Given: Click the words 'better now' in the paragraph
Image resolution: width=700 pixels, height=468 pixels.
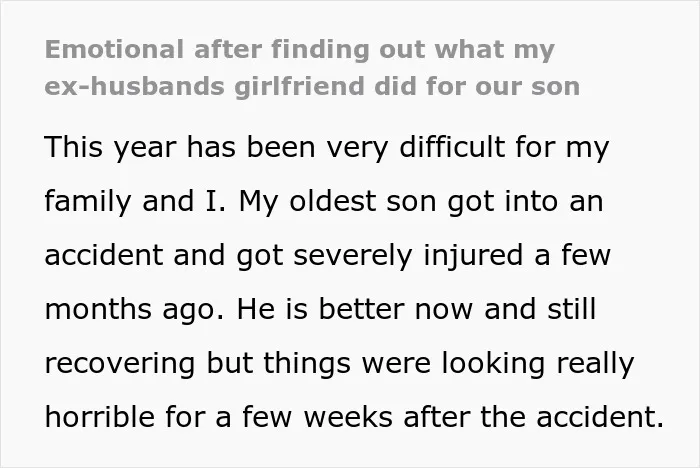Looking at the screenshot, I should coord(396,309).
